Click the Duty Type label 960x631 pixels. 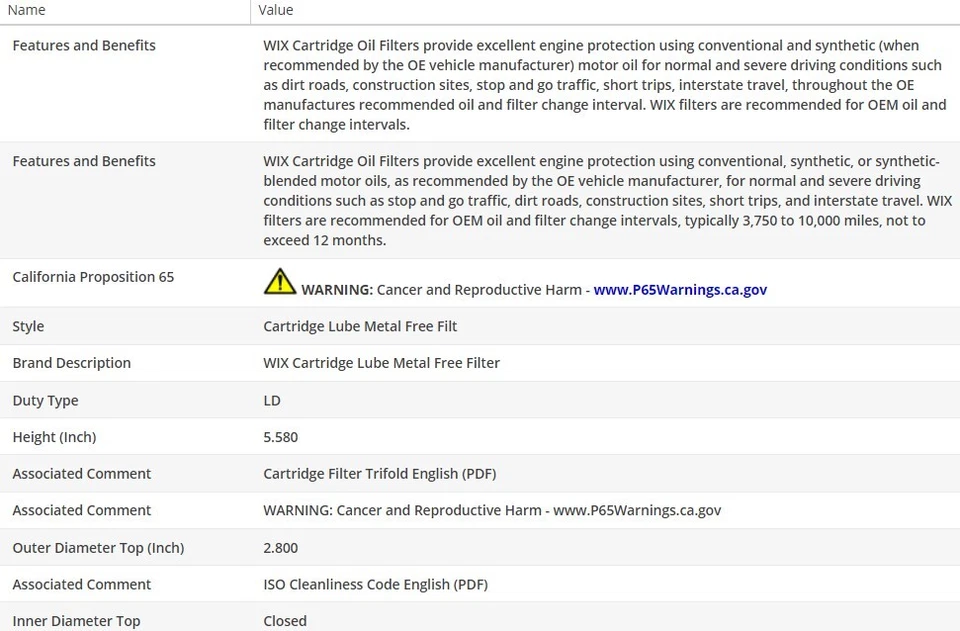coord(45,400)
